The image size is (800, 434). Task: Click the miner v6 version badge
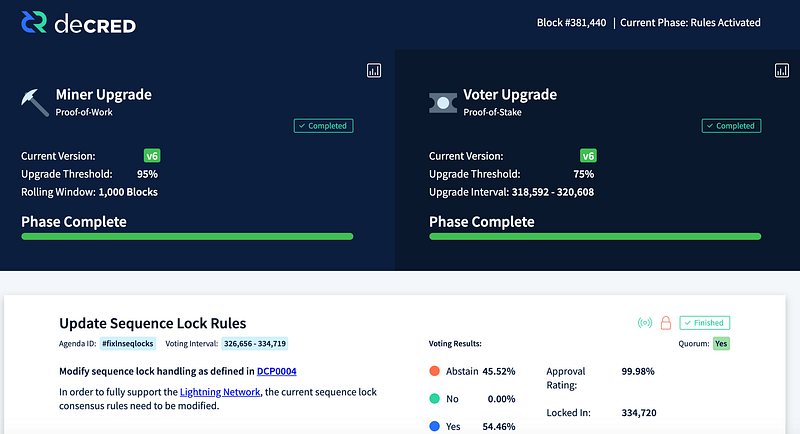(152, 156)
